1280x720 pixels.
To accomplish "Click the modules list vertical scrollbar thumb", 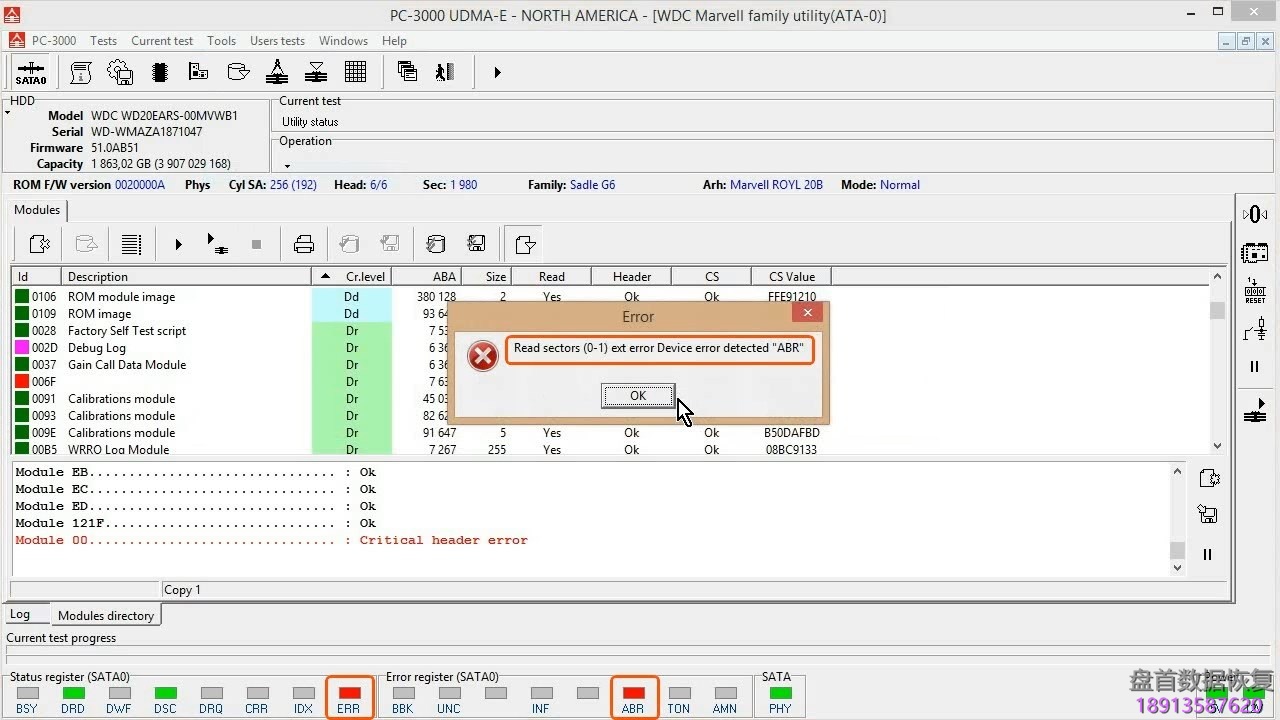I will 1217,311.
